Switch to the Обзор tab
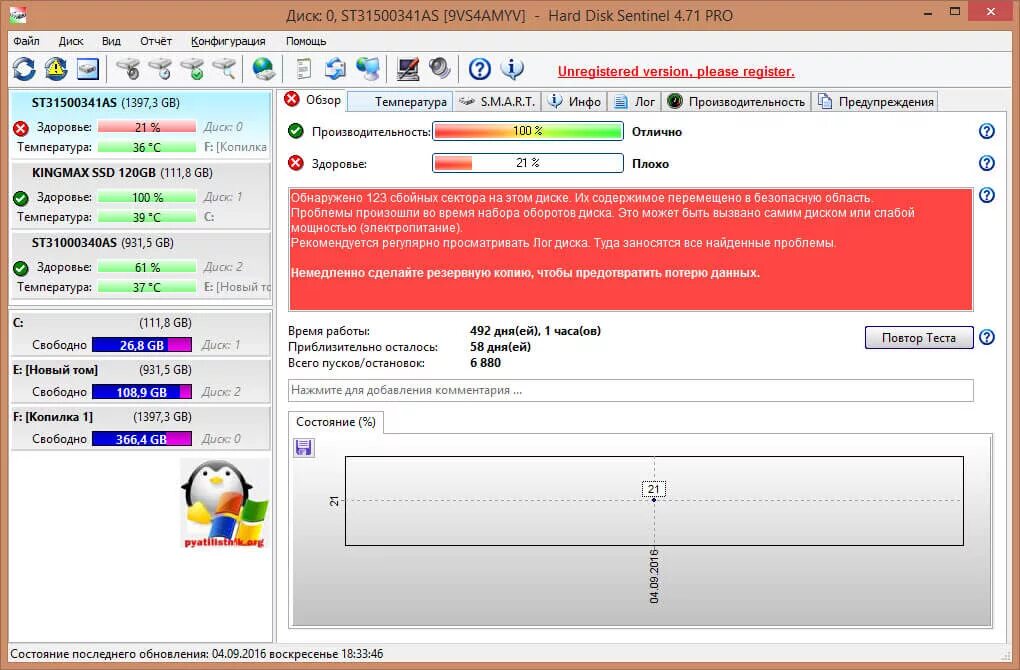 click(x=313, y=100)
